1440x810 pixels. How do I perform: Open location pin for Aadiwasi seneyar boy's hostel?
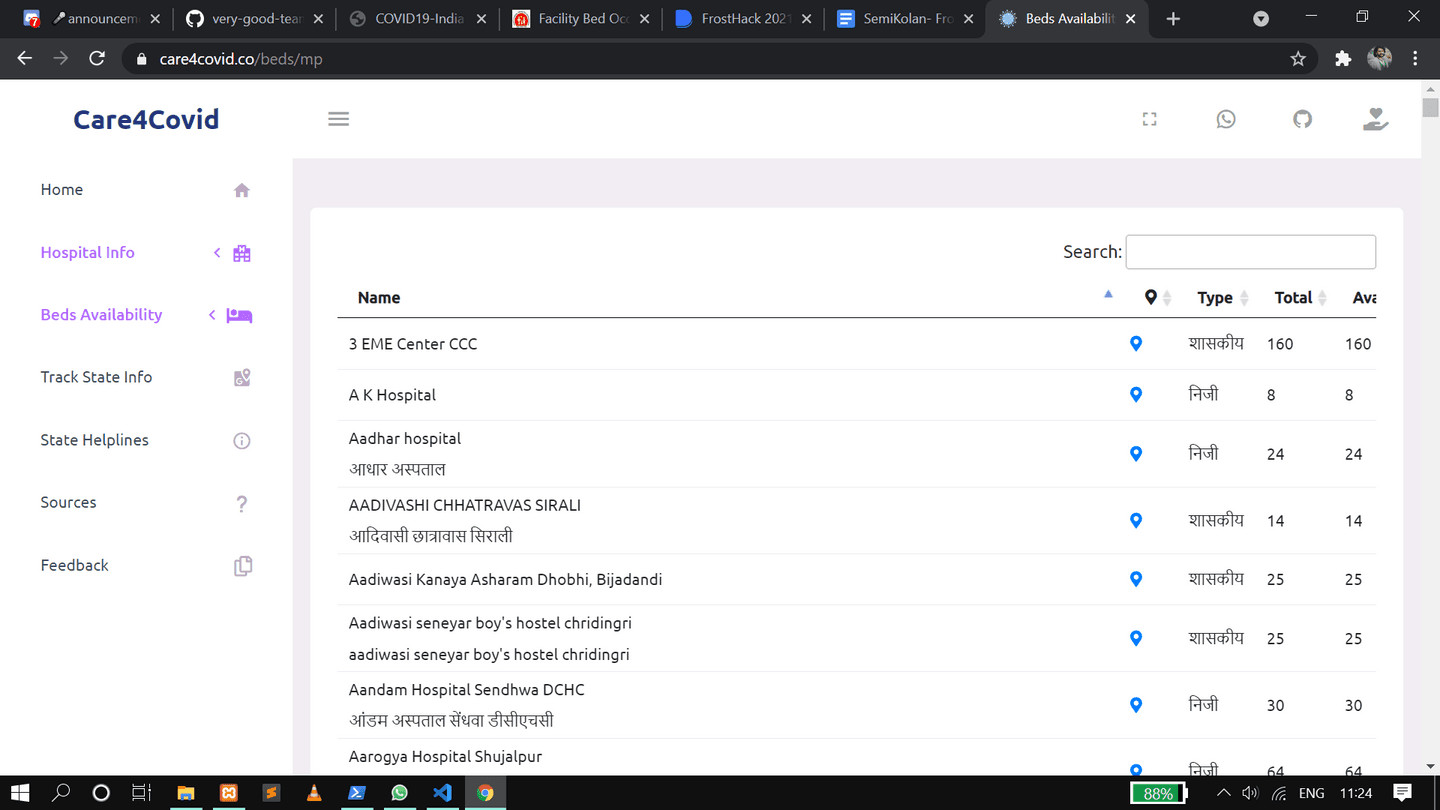[1136, 637]
